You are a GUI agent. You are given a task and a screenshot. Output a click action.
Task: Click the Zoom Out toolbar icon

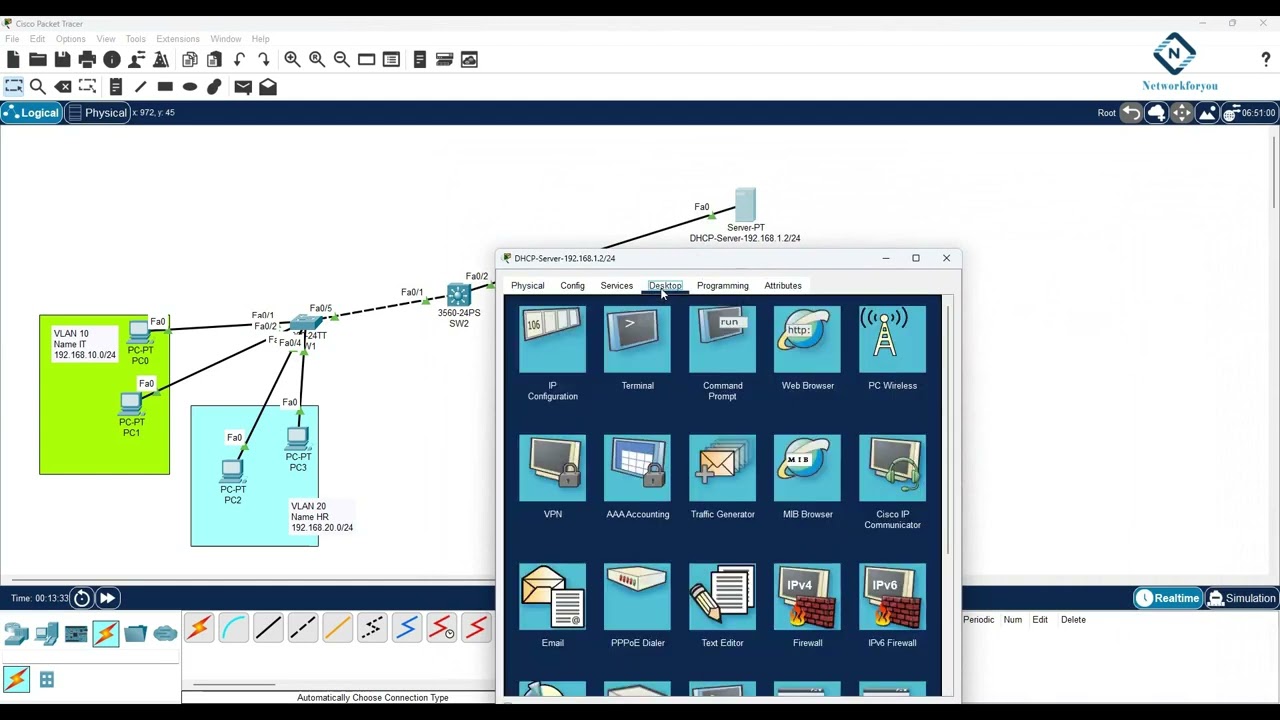click(341, 60)
